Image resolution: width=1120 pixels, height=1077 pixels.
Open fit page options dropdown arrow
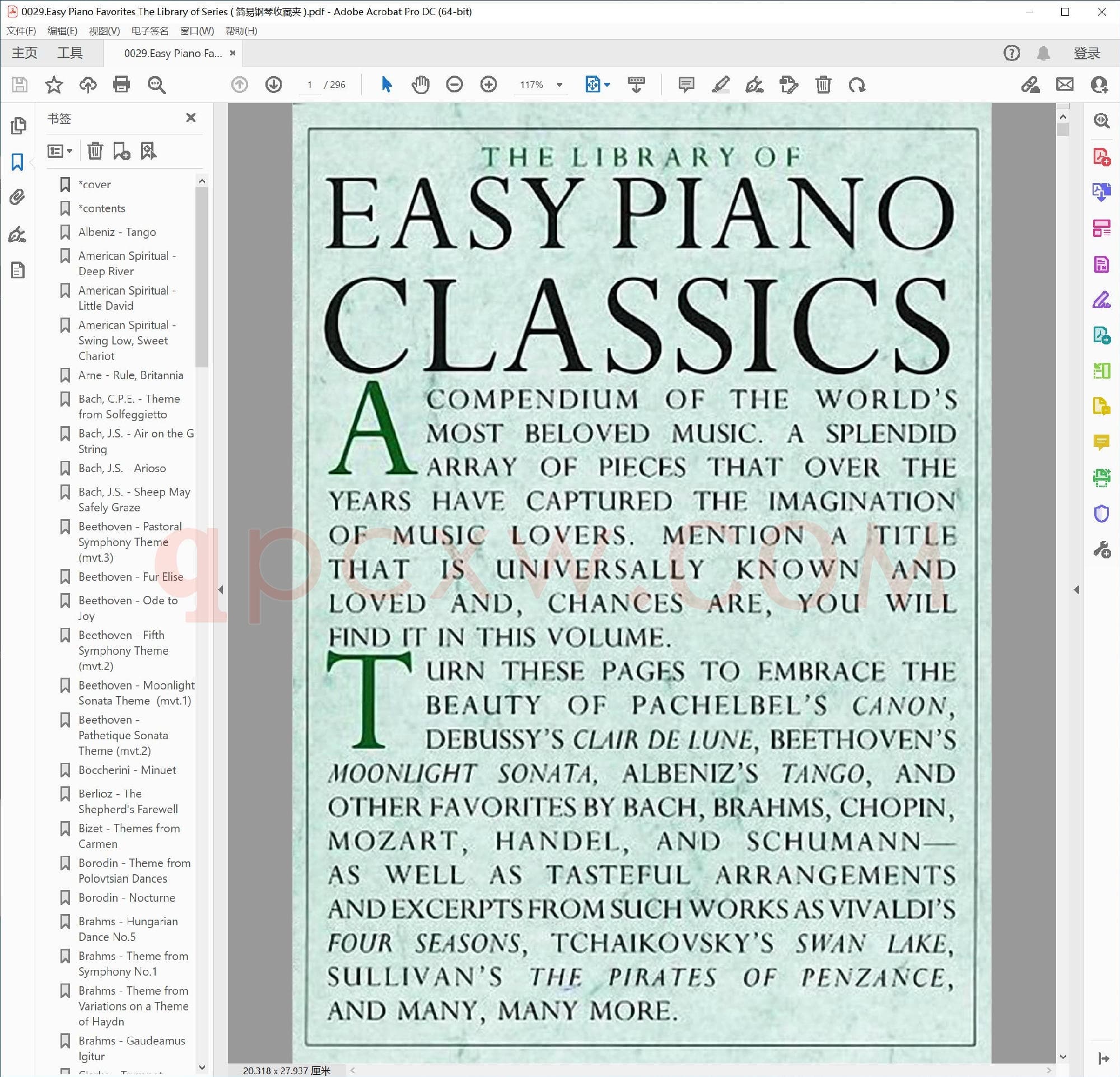pyautogui.click(x=608, y=85)
